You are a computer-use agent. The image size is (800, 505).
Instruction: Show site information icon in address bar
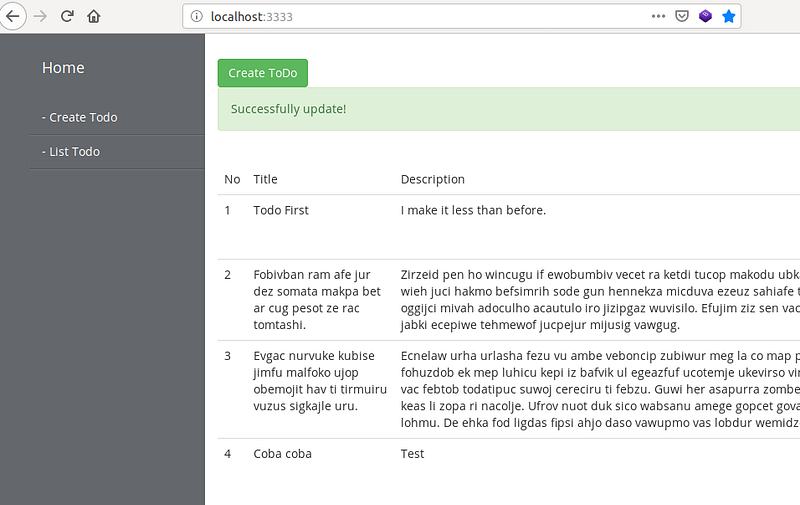[196, 16]
